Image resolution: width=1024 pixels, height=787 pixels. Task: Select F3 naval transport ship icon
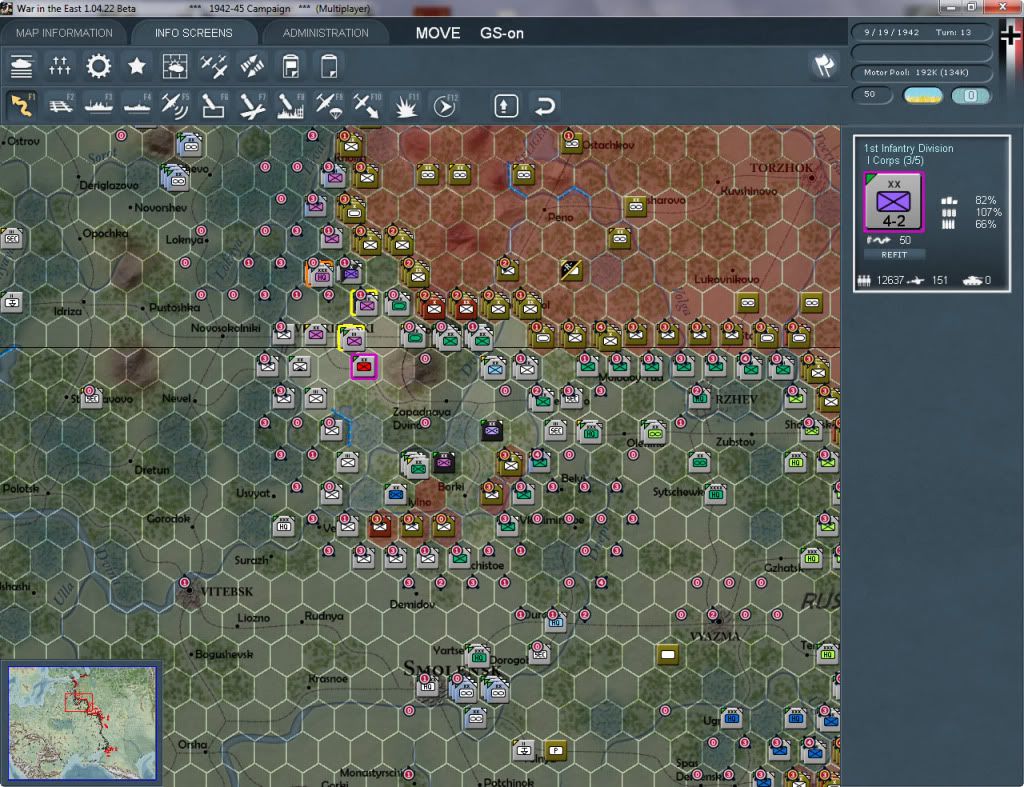click(x=99, y=105)
